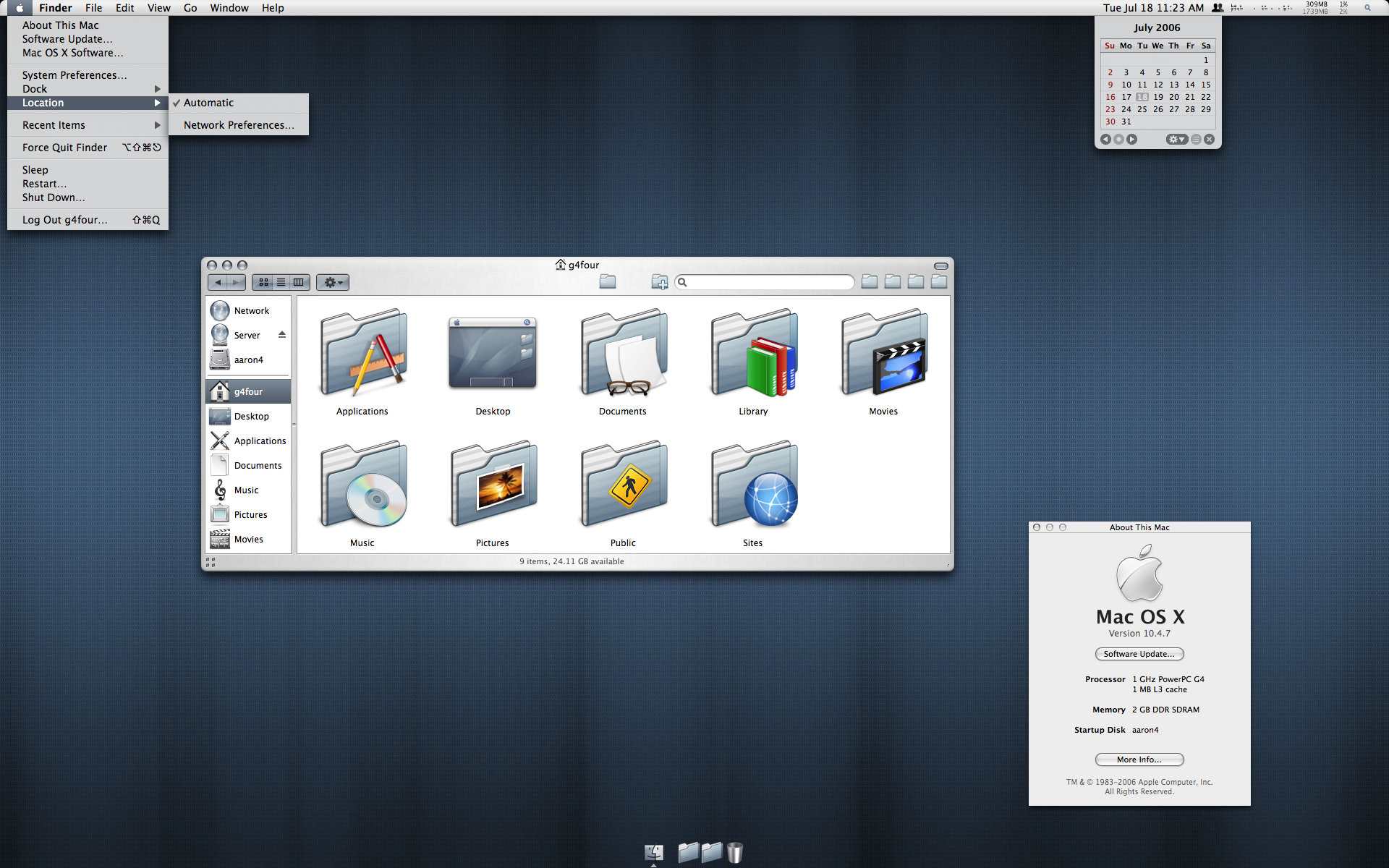Screen dimensions: 1389x868
Task: Click the New Folder toolbar icon with plus
Action: click(x=660, y=282)
